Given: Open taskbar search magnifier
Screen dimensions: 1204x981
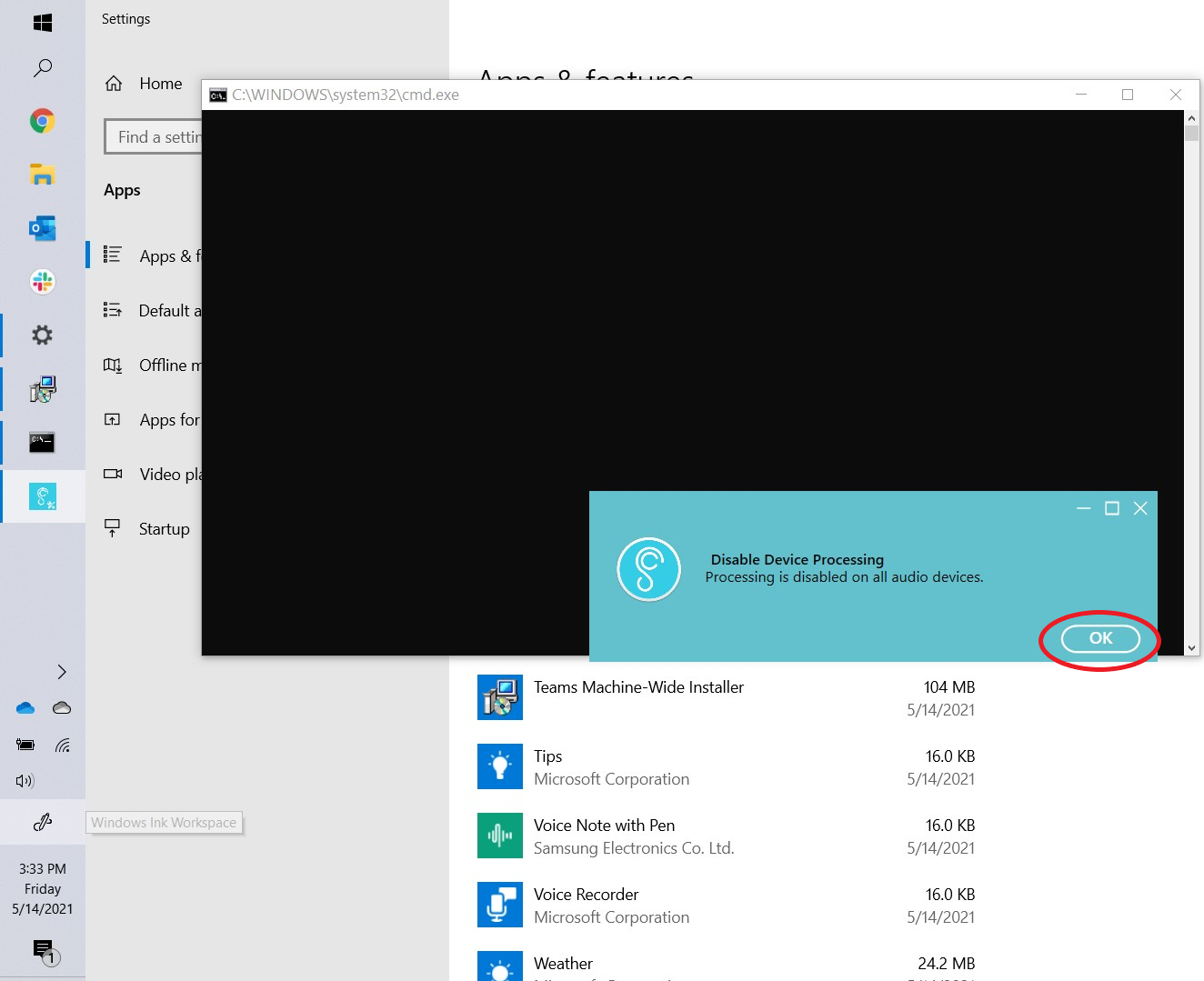Looking at the screenshot, I should point(42,68).
